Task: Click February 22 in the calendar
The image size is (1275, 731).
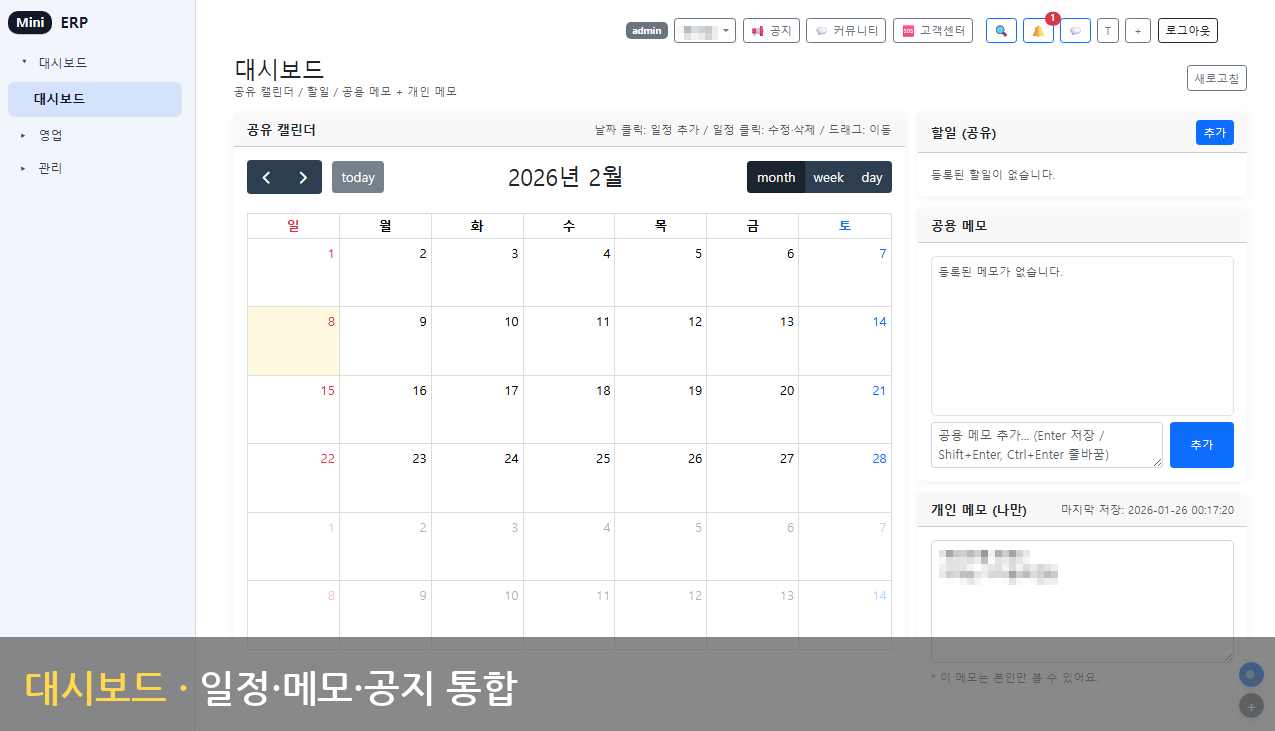Action: click(293, 478)
